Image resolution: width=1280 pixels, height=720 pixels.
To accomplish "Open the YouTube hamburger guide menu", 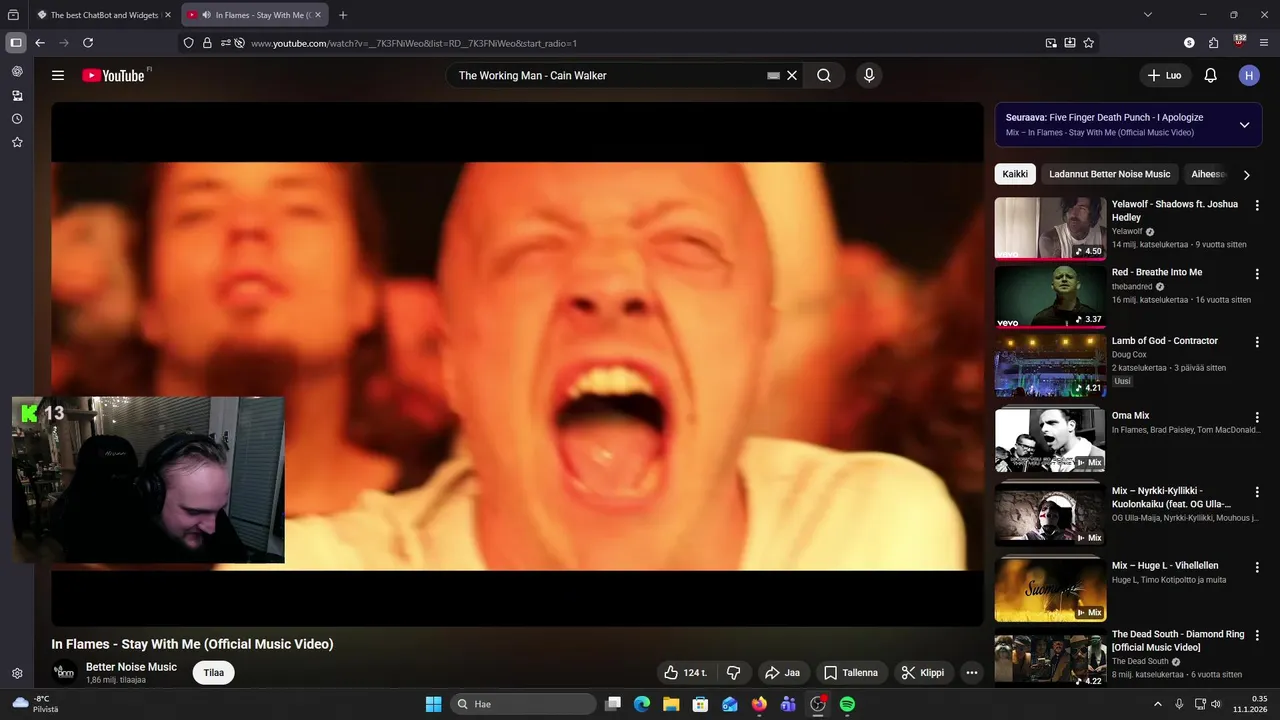I will point(58,75).
